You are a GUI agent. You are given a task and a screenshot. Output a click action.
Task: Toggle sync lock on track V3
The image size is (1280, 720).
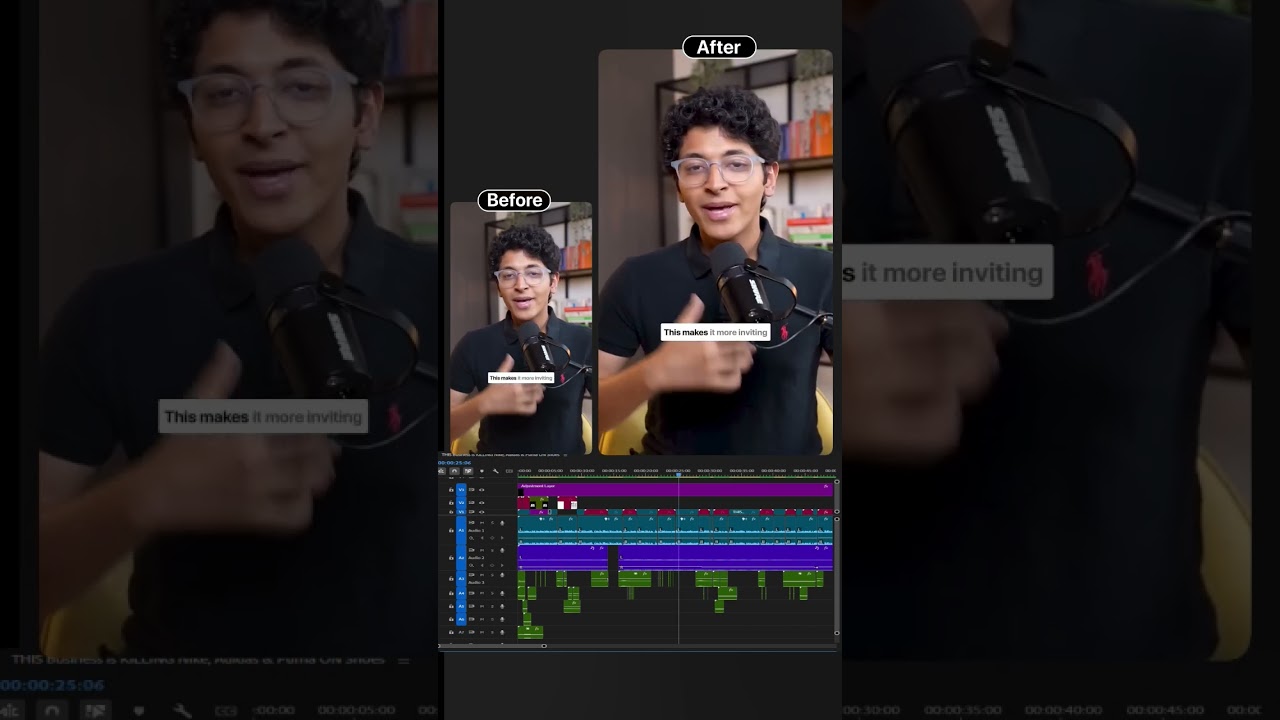[x=472, y=489]
